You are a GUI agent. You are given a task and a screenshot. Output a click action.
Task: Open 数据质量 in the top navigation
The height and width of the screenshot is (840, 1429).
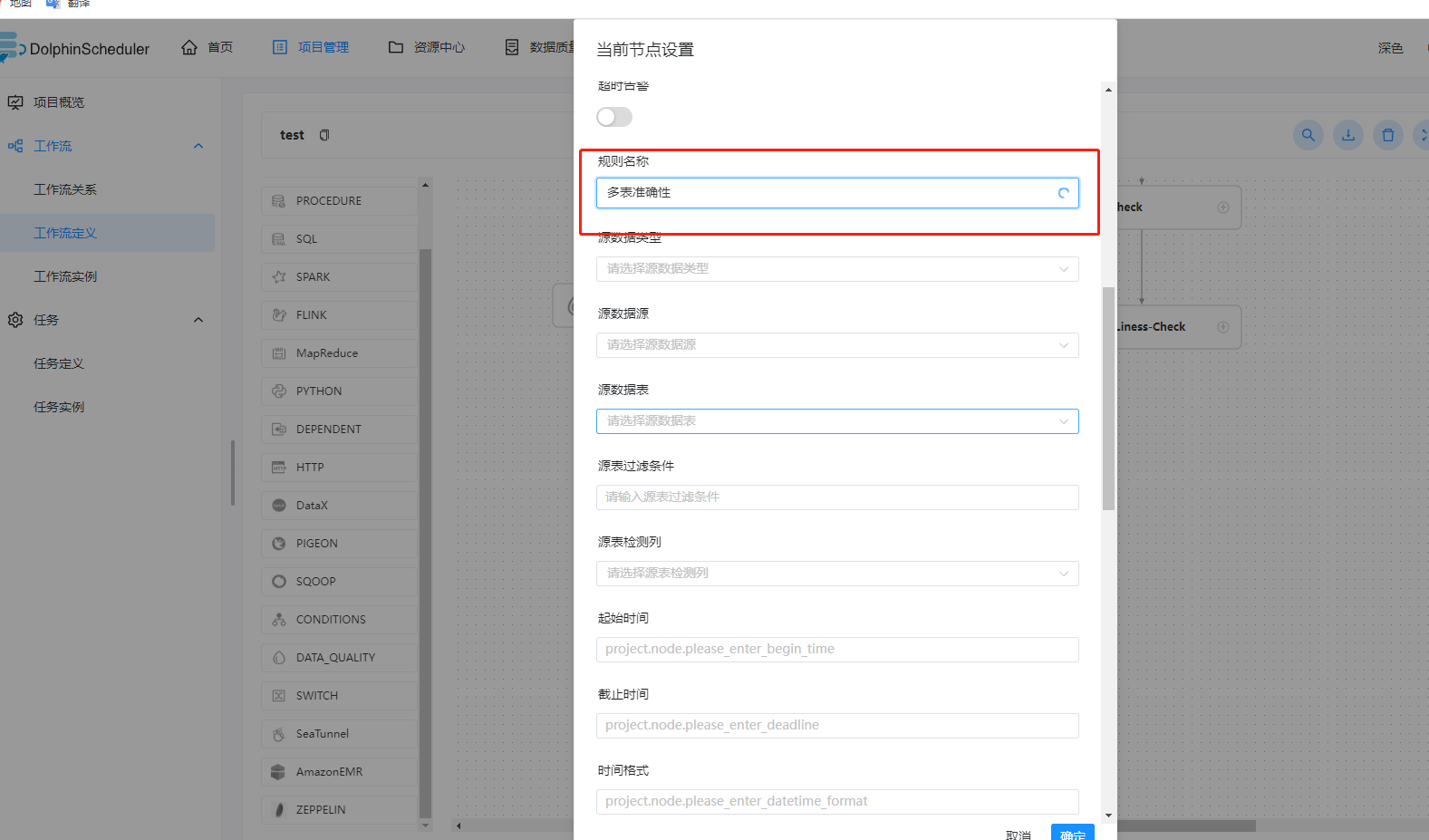point(539,47)
